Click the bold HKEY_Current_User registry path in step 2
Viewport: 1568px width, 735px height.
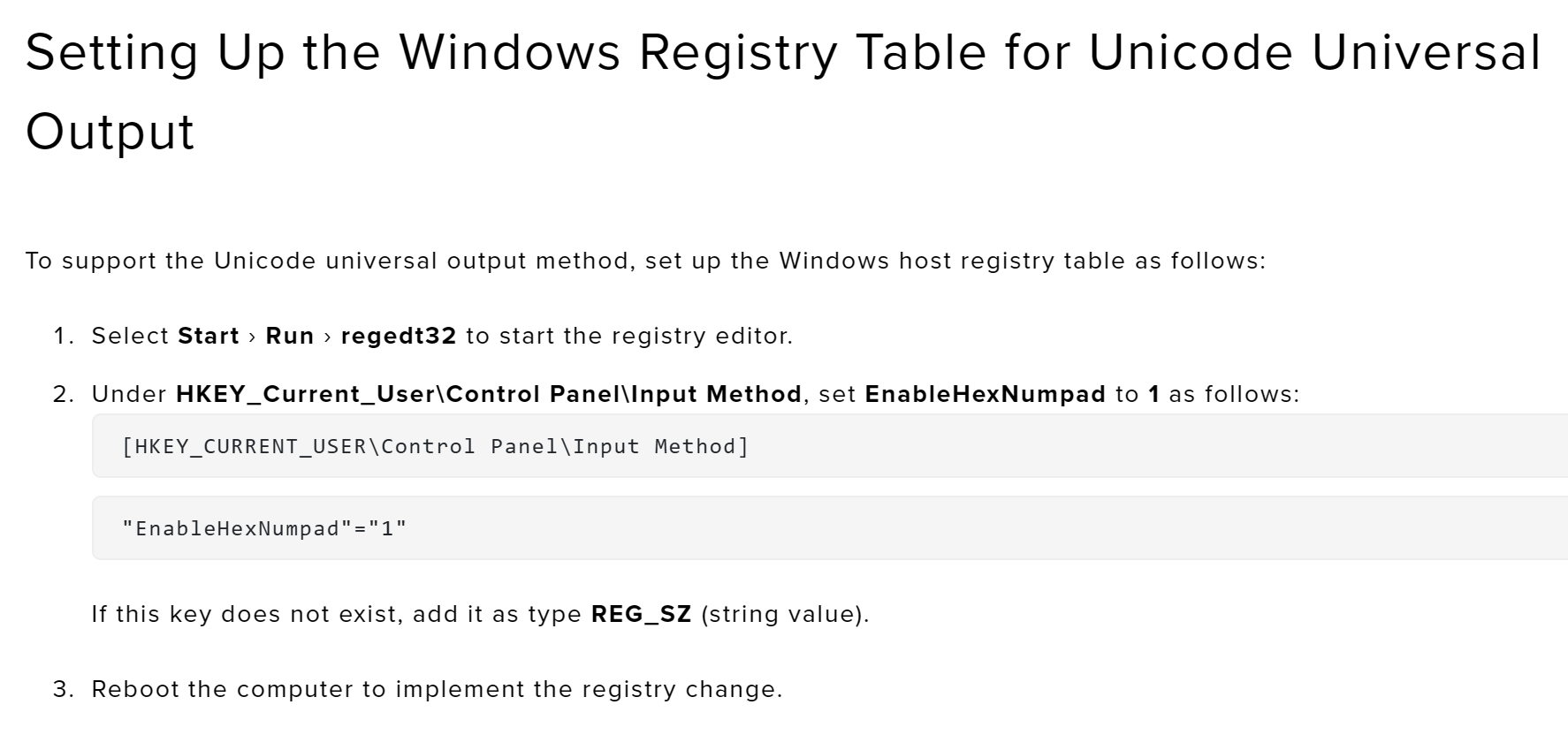tap(488, 394)
